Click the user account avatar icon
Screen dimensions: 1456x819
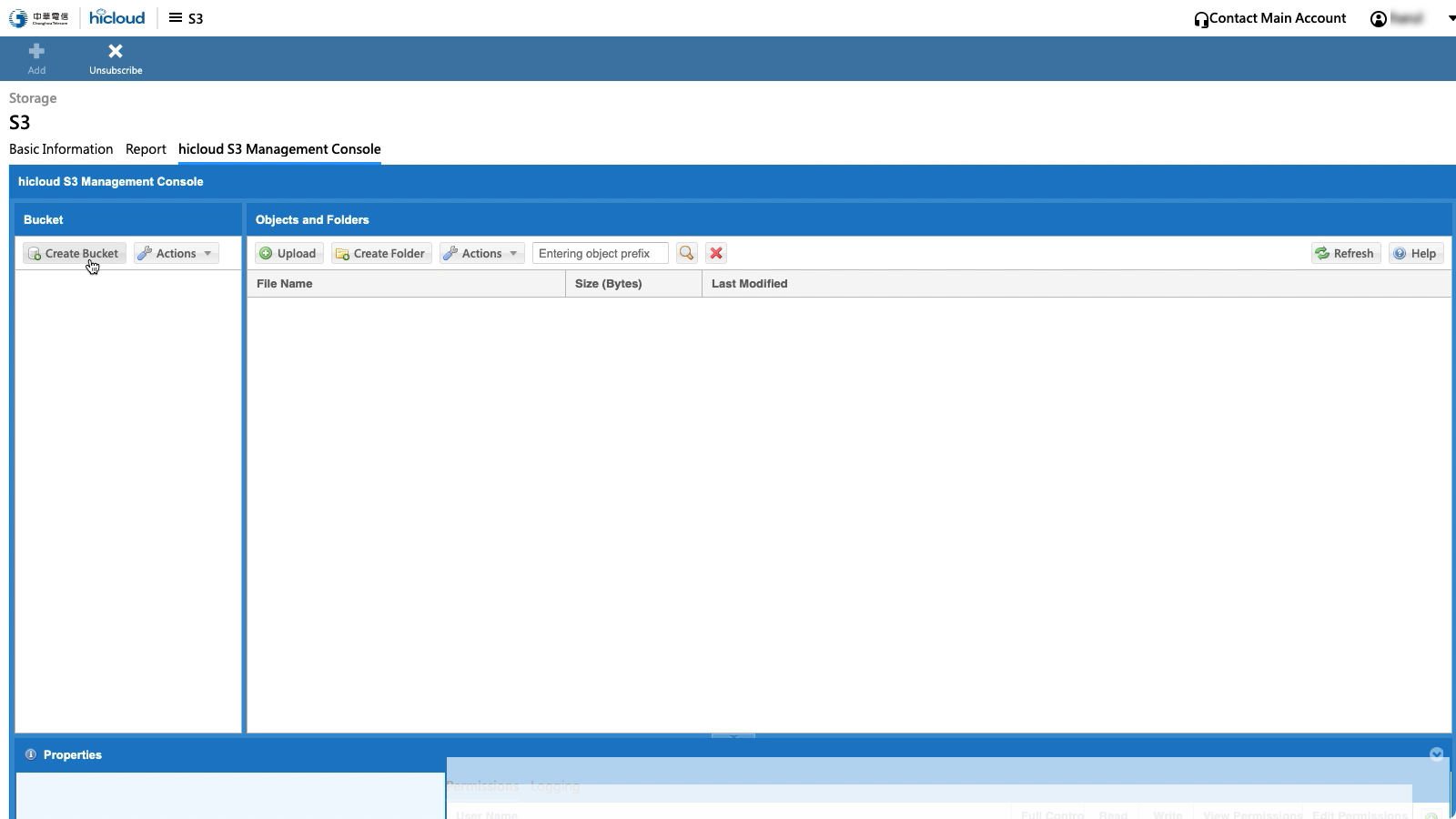coord(1379,19)
